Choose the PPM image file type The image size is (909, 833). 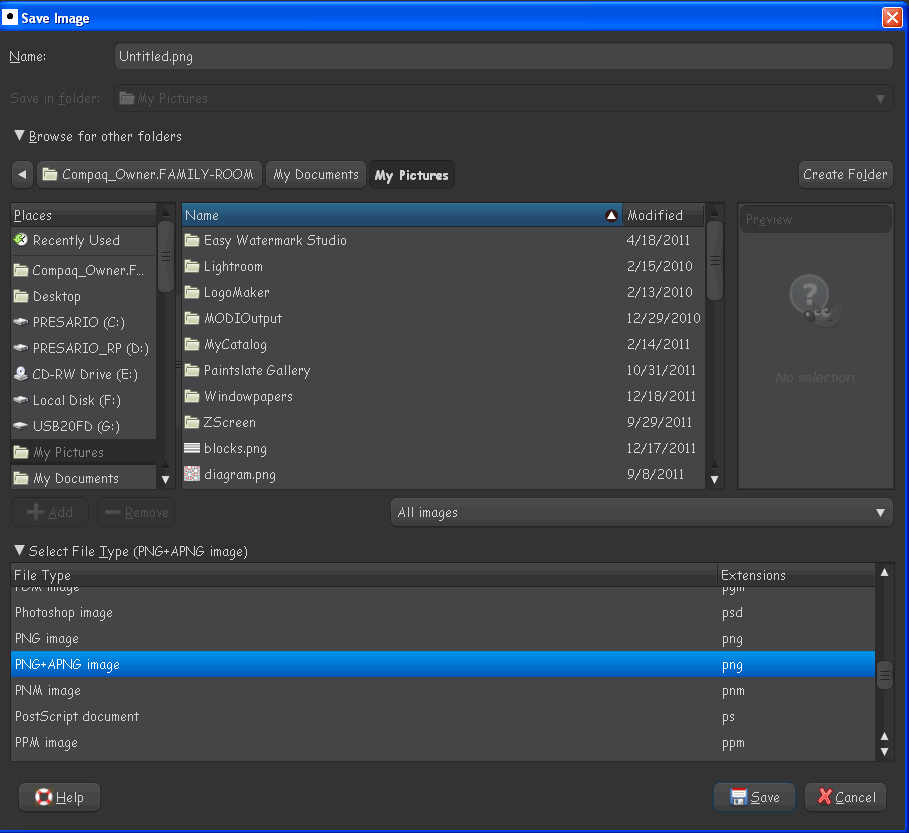443,743
